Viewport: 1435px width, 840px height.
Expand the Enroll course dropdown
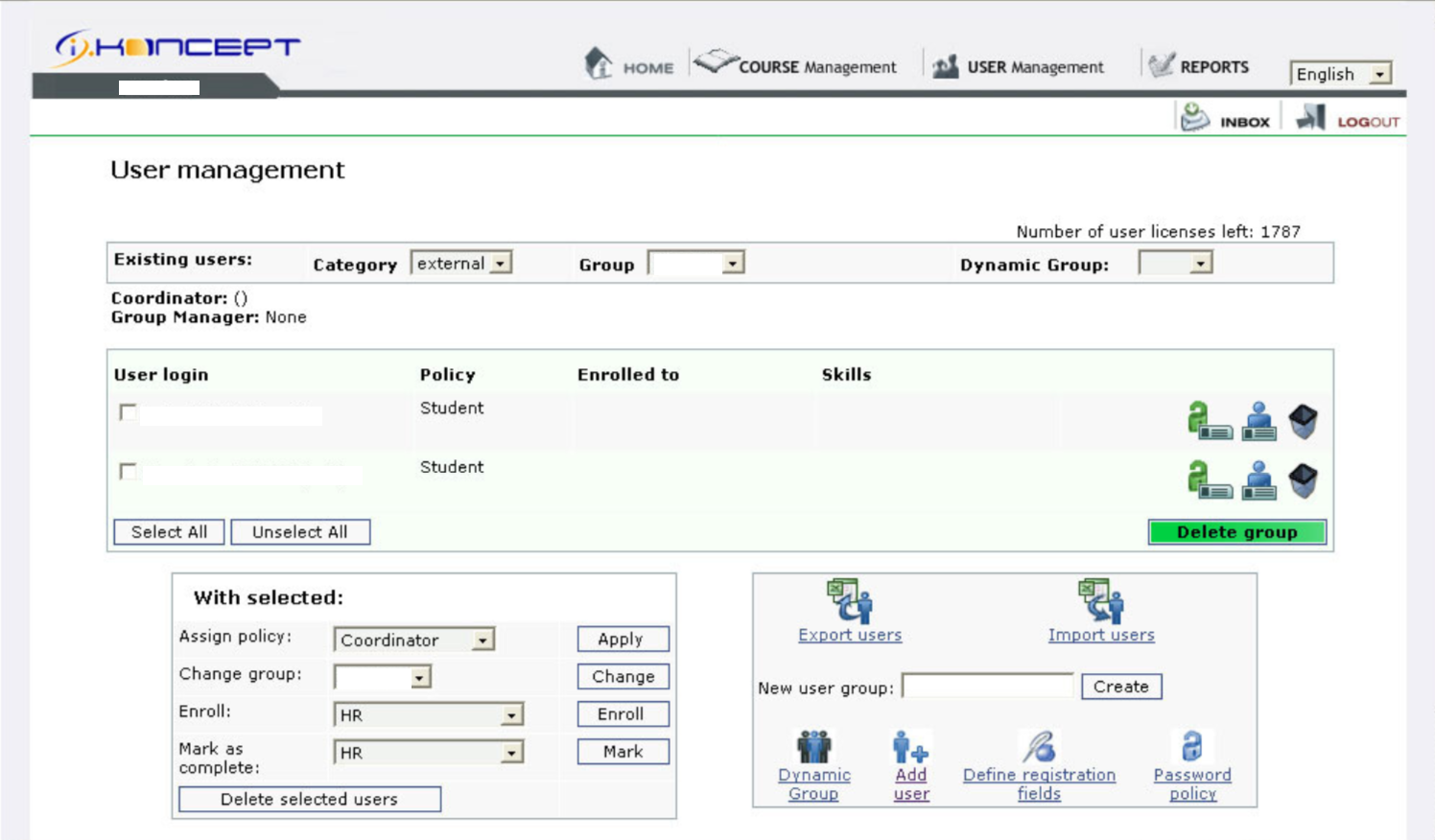[429, 714]
